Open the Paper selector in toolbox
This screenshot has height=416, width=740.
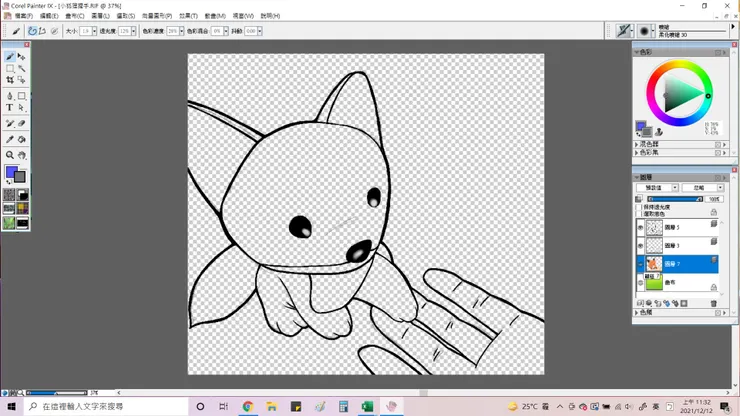pos(9,195)
